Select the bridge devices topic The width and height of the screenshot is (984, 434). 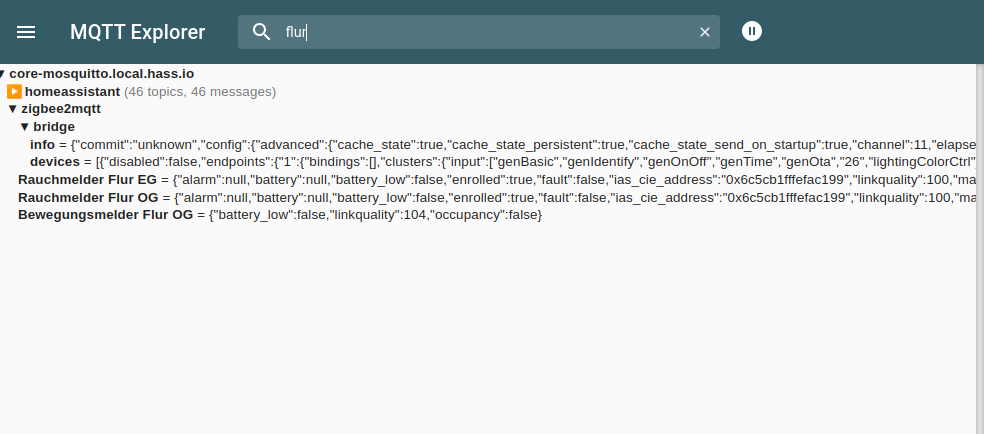[55, 162]
